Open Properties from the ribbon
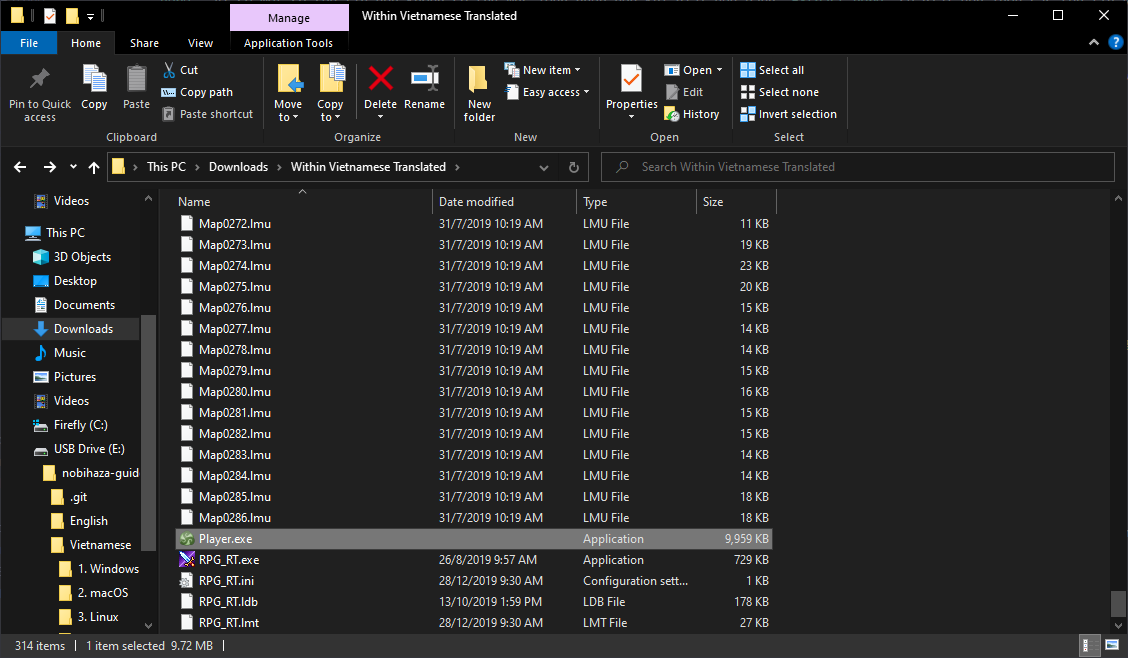 click(631, 80)
